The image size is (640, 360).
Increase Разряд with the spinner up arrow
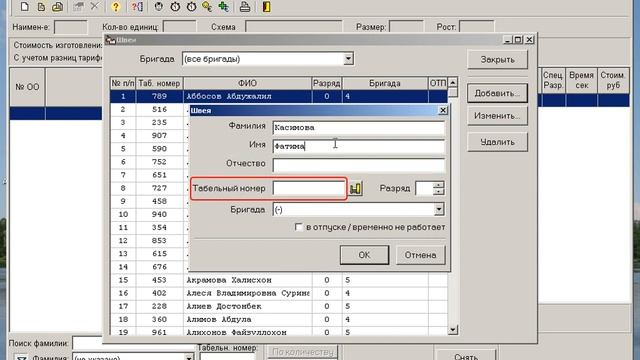pos(438,185)
